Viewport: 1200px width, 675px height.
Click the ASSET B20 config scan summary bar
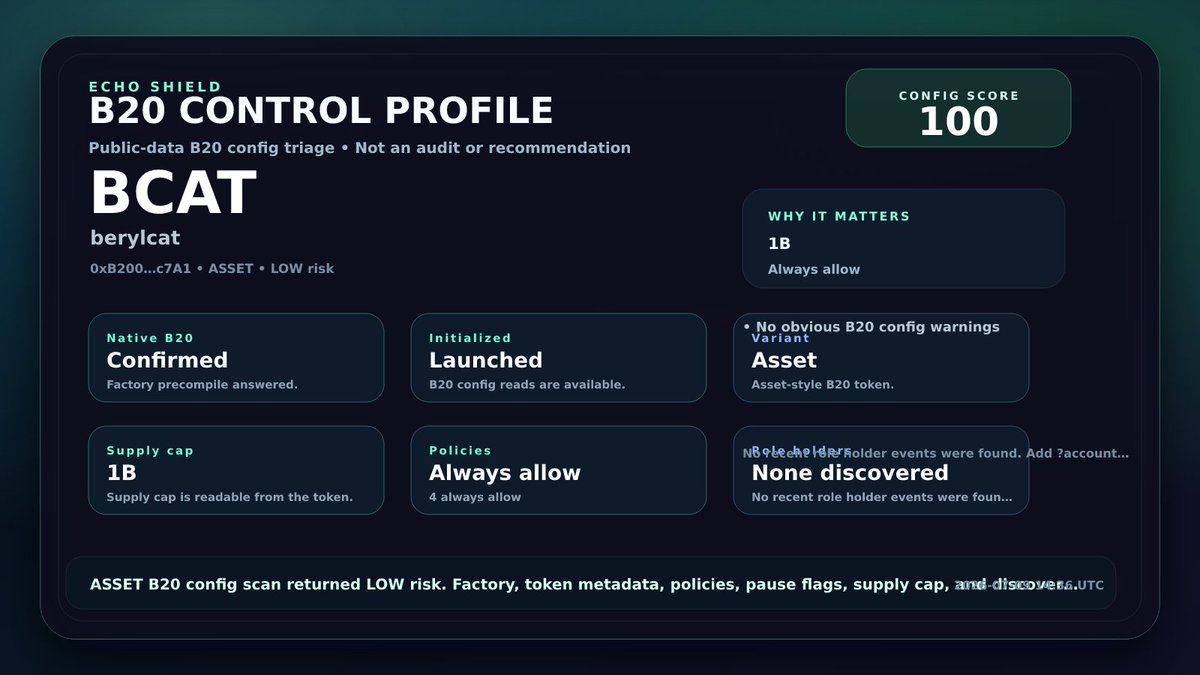click(x=590, y=584)
